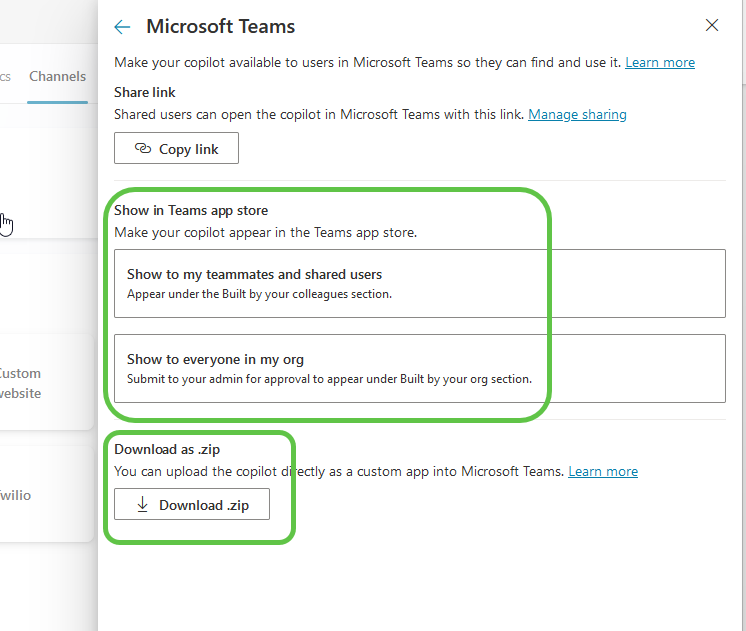Open Learn more link about custom app upload
746x631 pixels.
(603, 471)
